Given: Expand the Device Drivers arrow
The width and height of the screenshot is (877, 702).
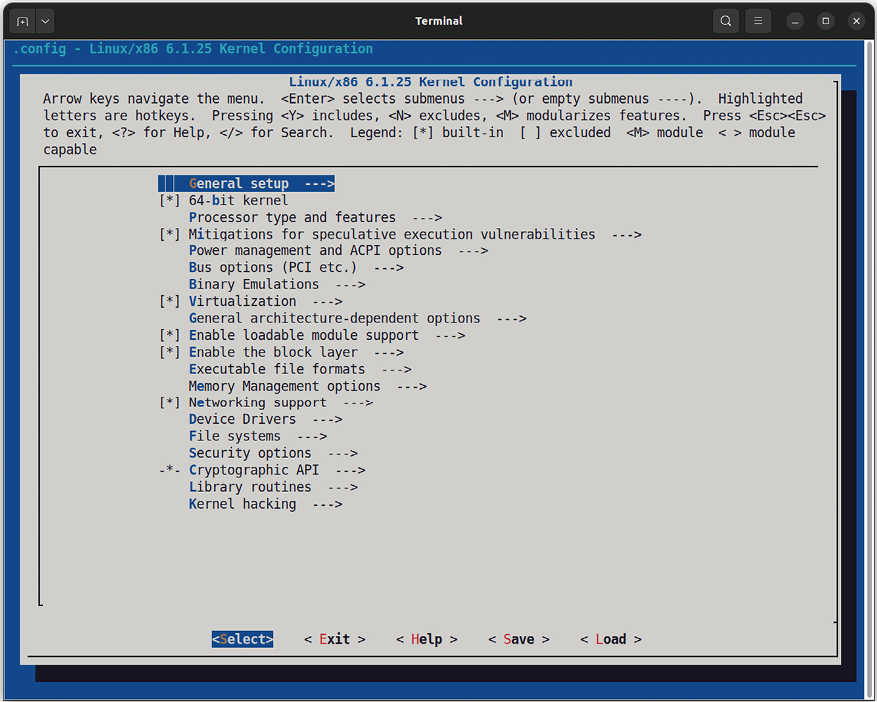Looking at the screenshot, I should pyautogui.click(x=328, y=419).
